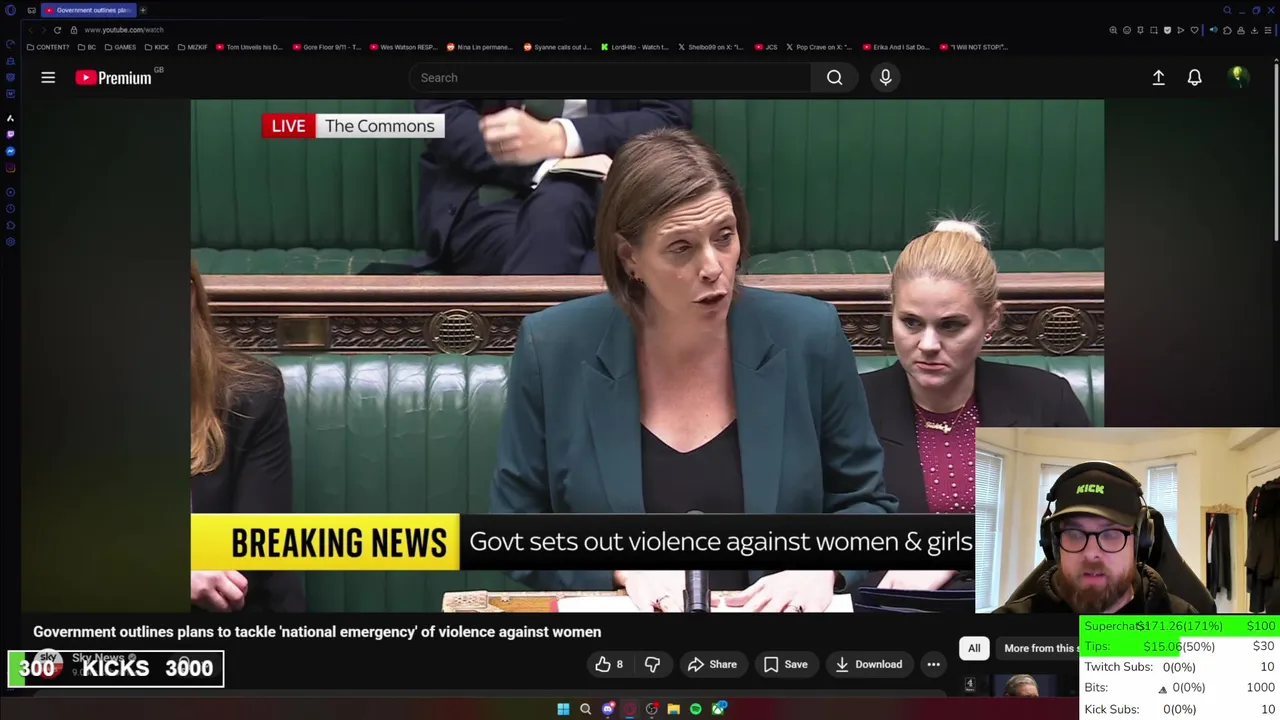Open the account avatar menu
This screenshot has height=720, width=1280.
click(1238, 77)
